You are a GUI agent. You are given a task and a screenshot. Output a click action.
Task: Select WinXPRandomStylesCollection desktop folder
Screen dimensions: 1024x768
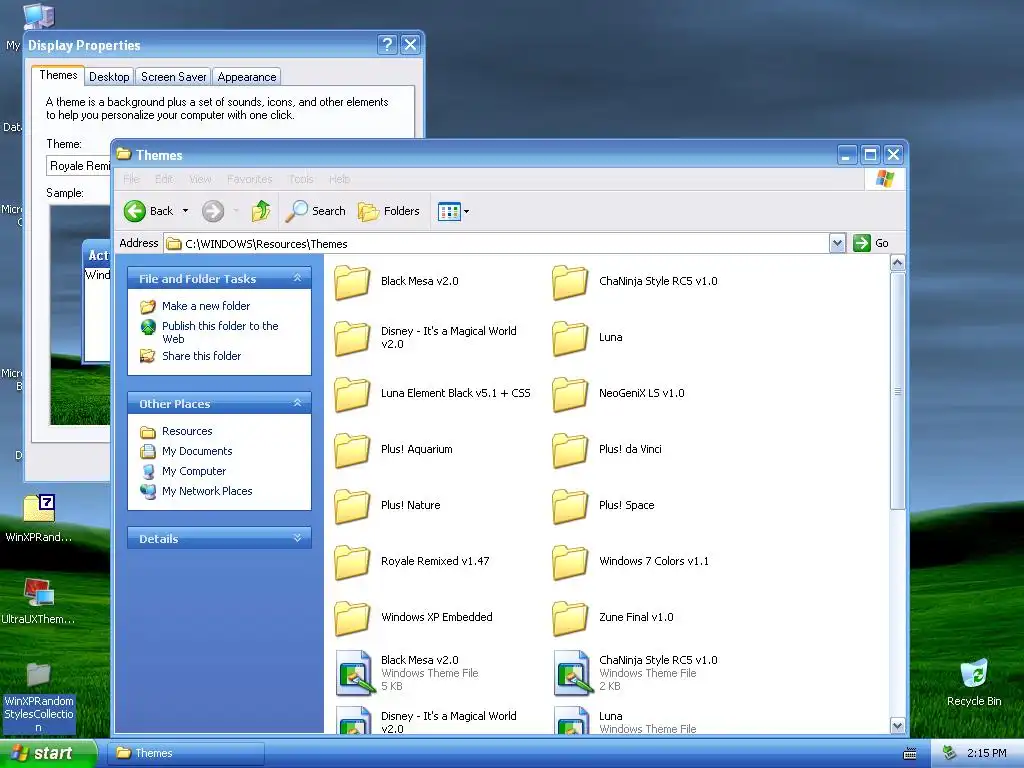pyautogui.click(x=39, y=699)
